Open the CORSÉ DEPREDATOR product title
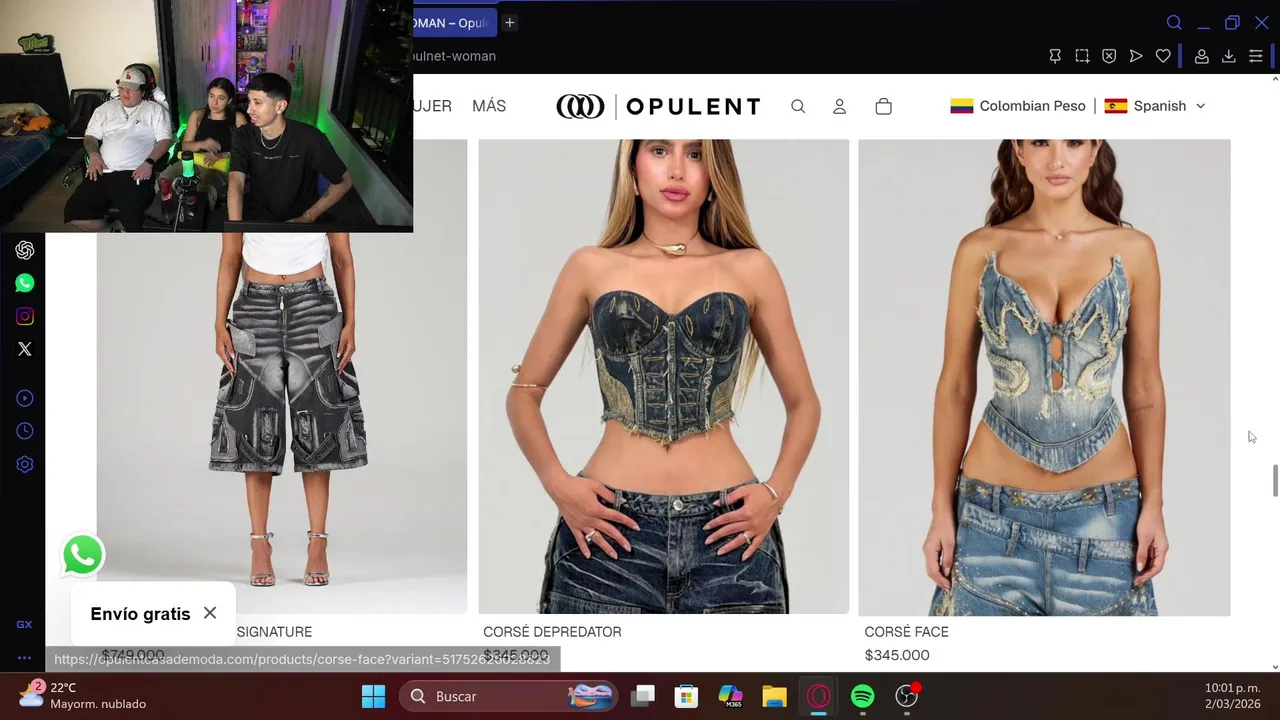 pos(552,632)
